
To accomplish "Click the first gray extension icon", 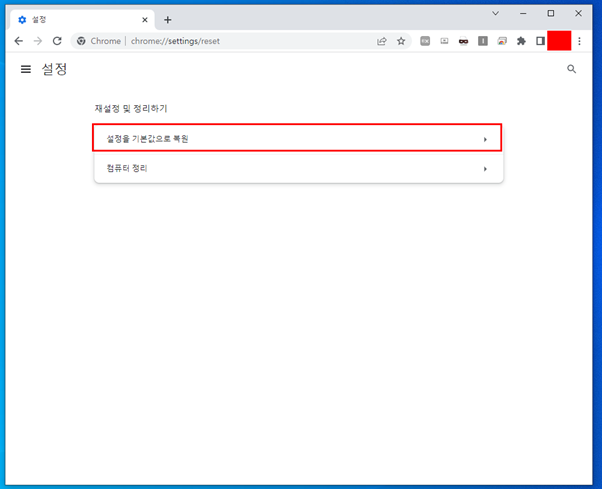I will pos(425,41).
